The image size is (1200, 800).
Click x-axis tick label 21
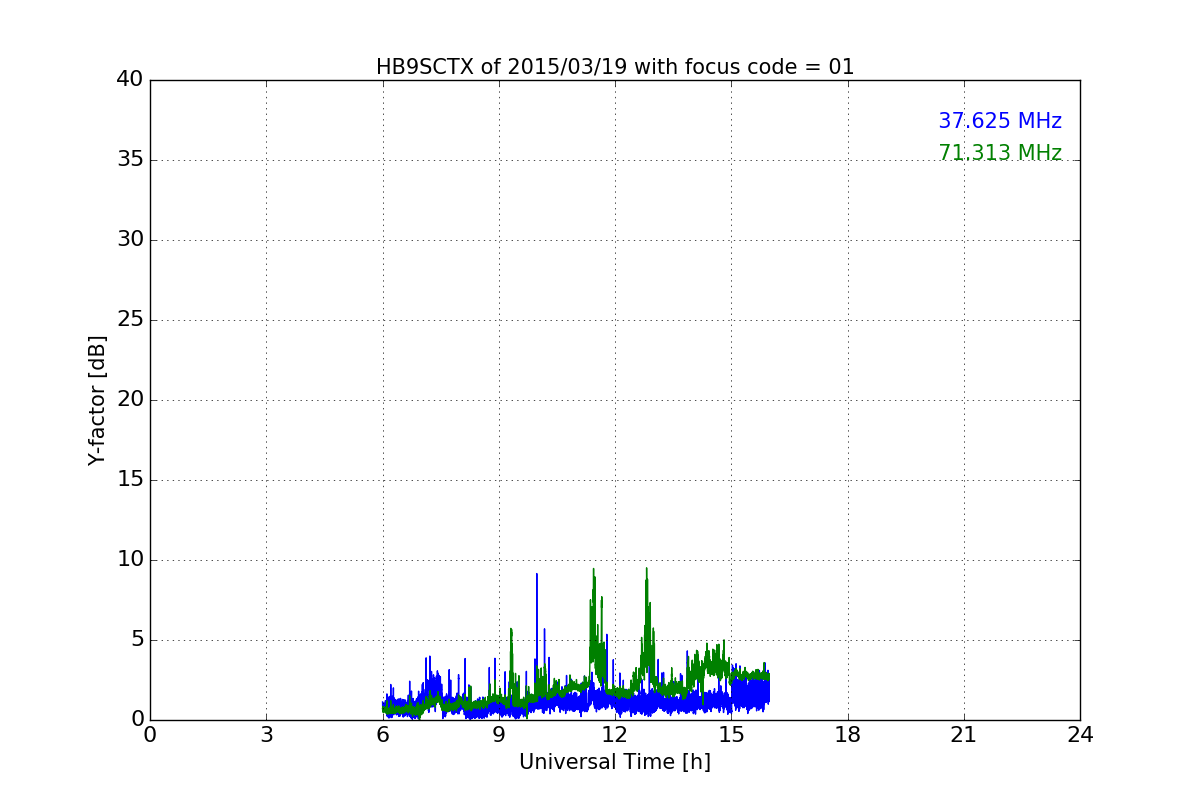pos(964,735)
